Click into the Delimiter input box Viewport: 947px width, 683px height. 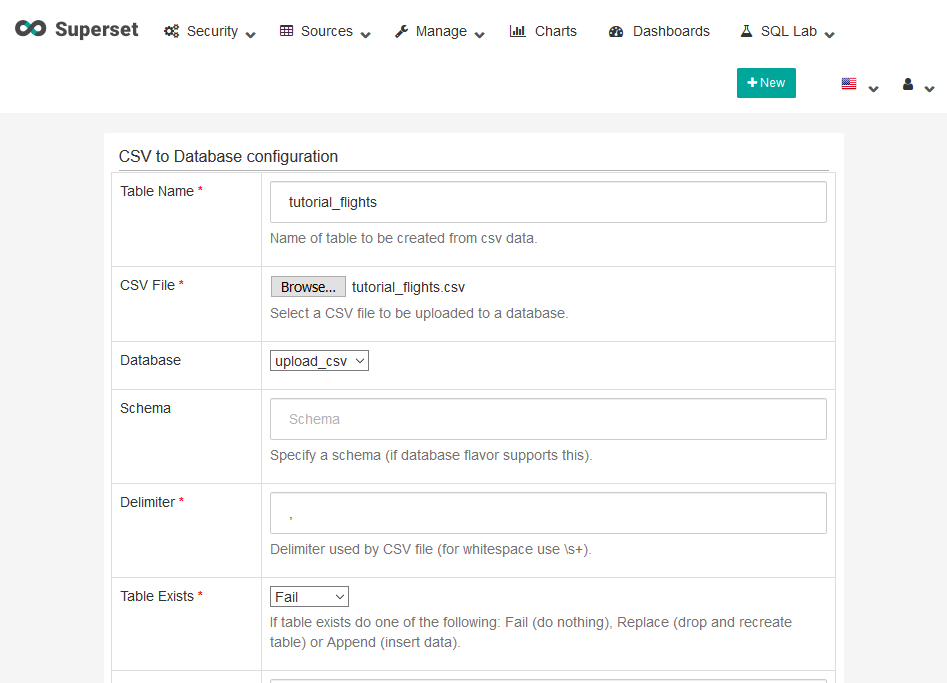(x=548, y=513)
